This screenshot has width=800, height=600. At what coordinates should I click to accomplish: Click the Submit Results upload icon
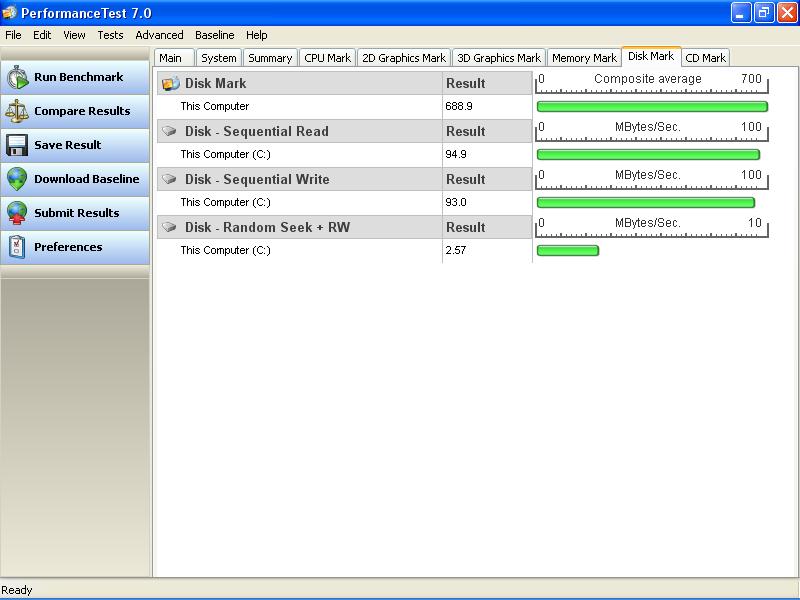click(x=17, y=214)
